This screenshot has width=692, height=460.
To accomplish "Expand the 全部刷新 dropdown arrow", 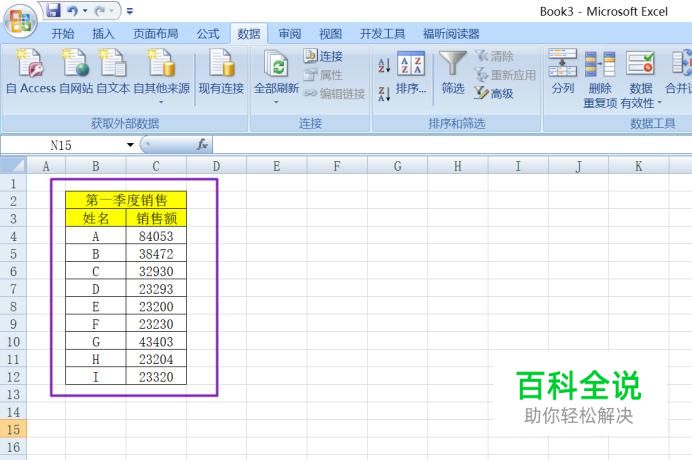I will pyautogui.click(x=276, y=102).
